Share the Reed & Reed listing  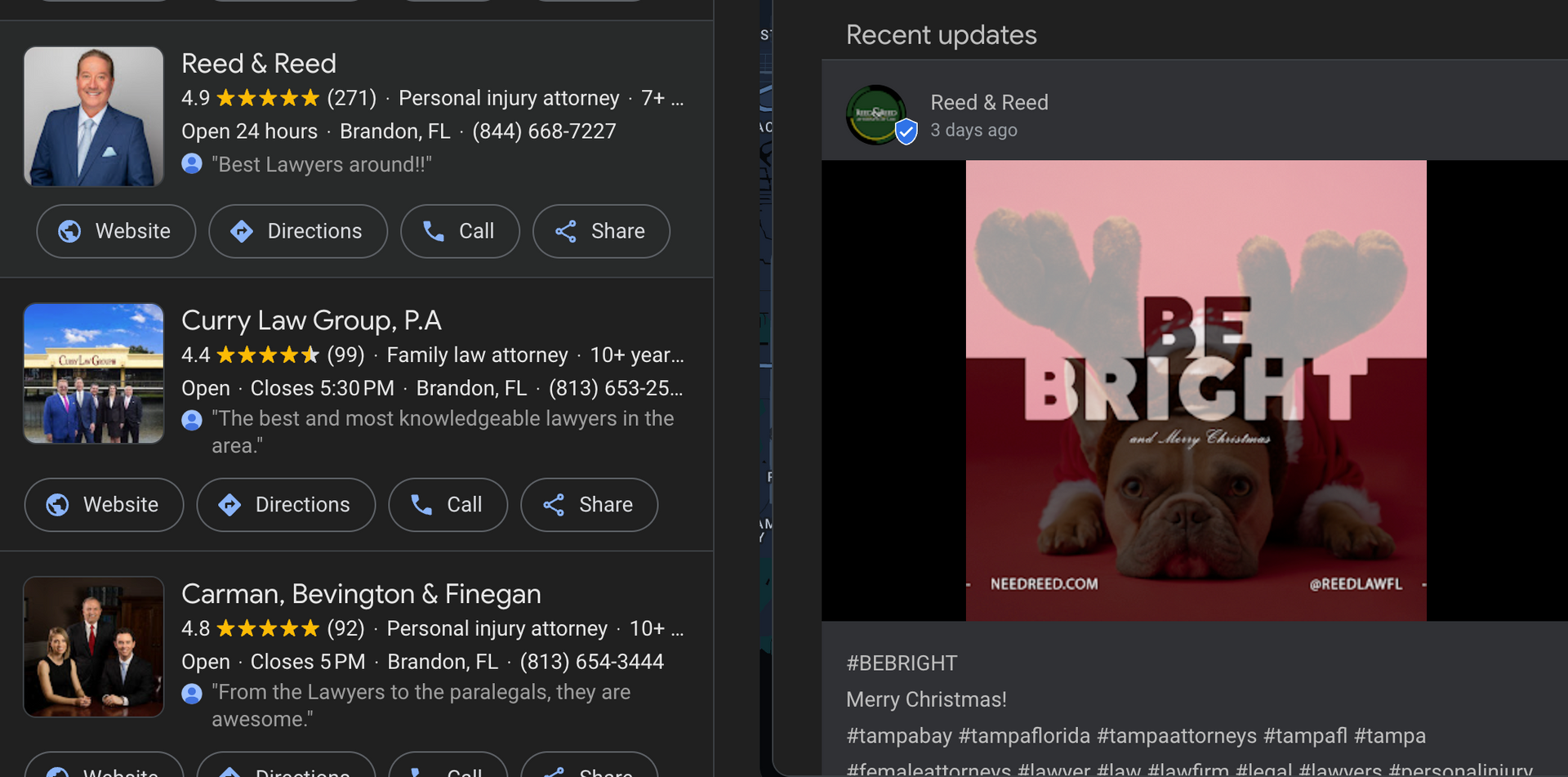pyautogui.click(x=601, y=231)
